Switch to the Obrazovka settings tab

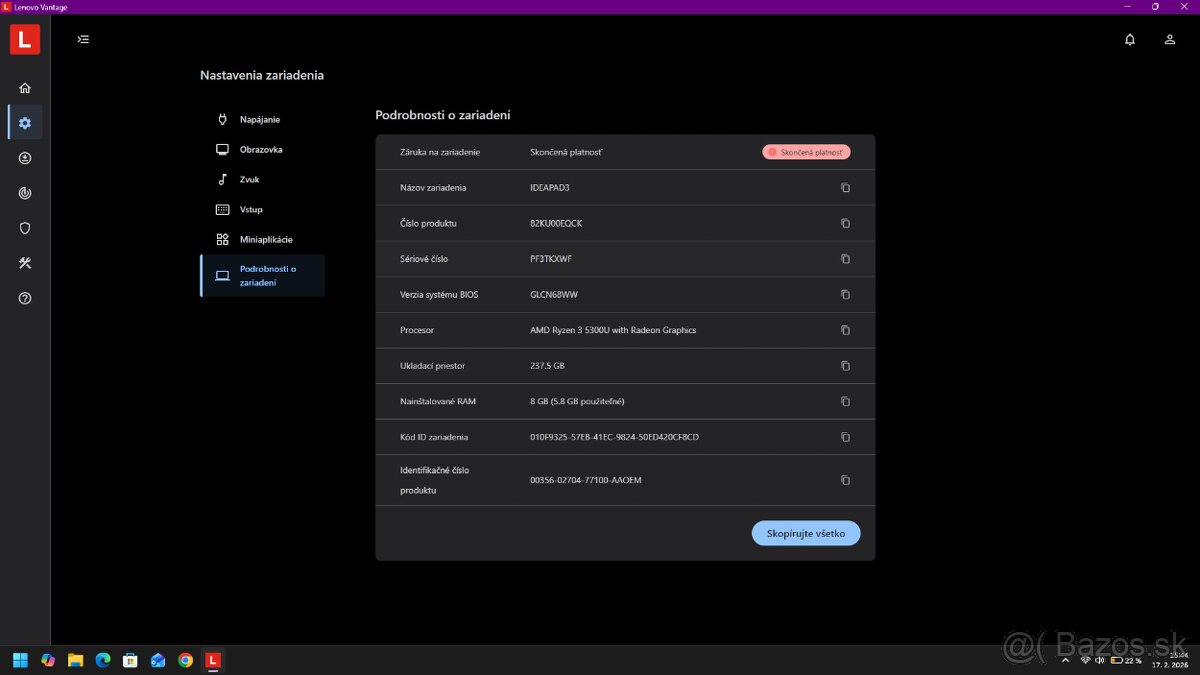tap(261, 150)
